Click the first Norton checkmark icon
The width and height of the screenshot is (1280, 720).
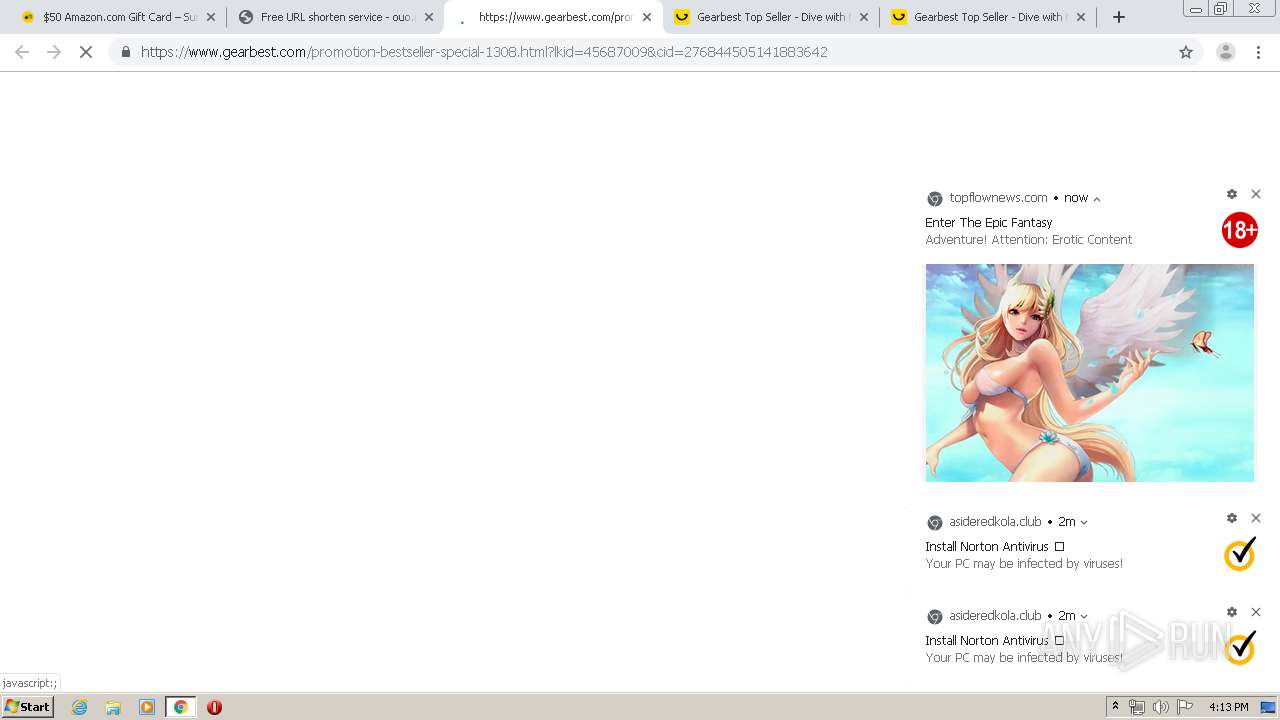tap(1239, 554)
